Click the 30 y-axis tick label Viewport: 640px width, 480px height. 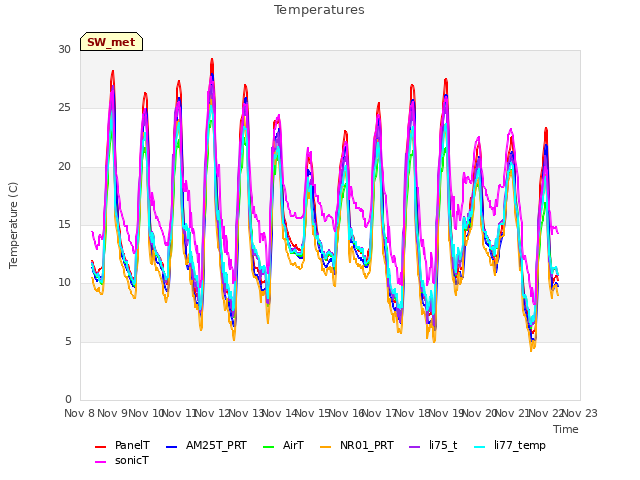click(64, 49)
